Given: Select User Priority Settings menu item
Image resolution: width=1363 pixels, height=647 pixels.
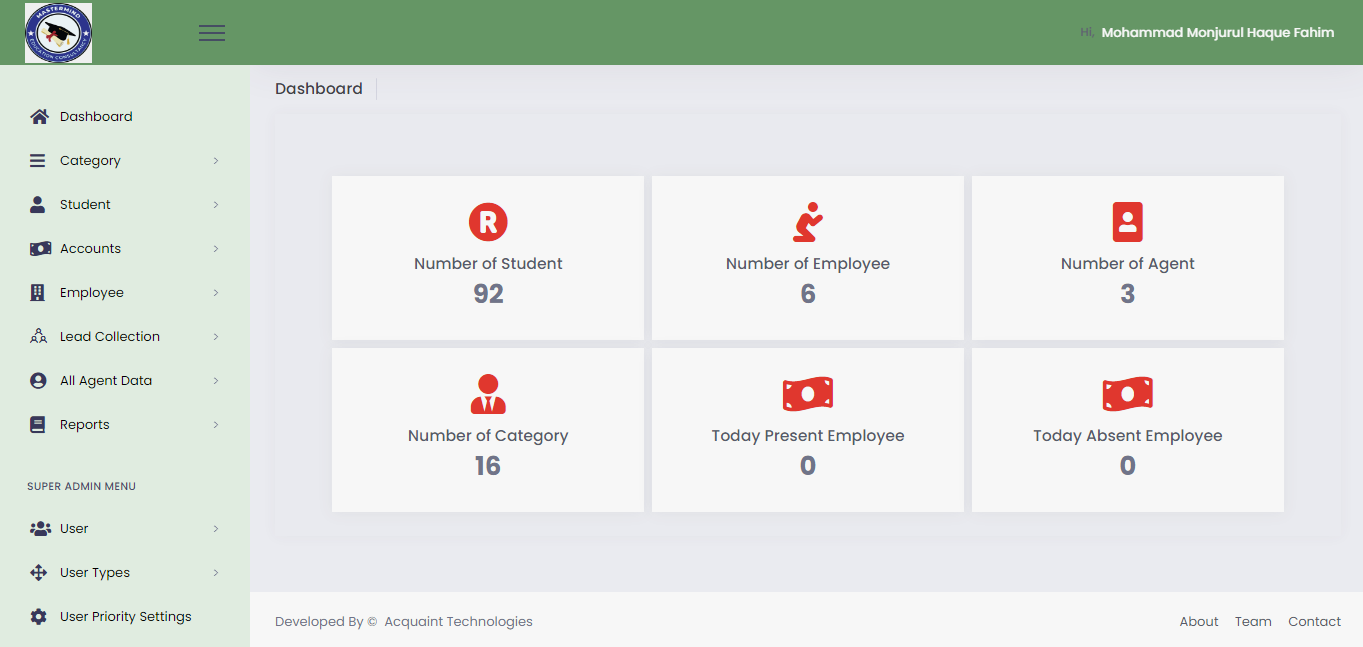Looking at the screenshot, I should (x=125, y=616).
